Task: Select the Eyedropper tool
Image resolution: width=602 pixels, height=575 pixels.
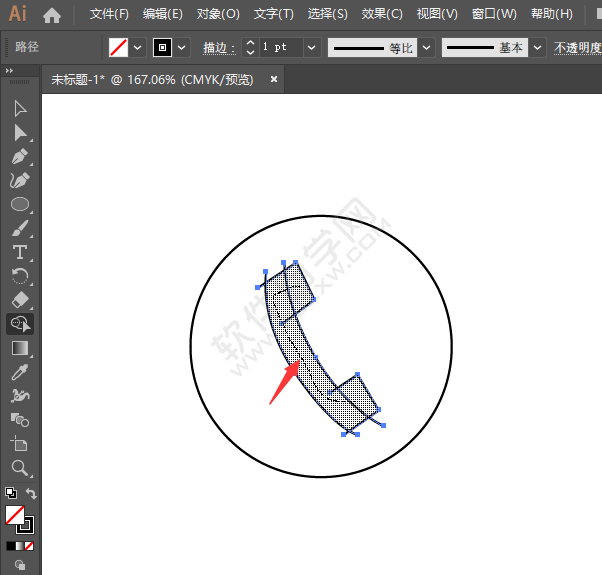Action: (x=19, y=372)
